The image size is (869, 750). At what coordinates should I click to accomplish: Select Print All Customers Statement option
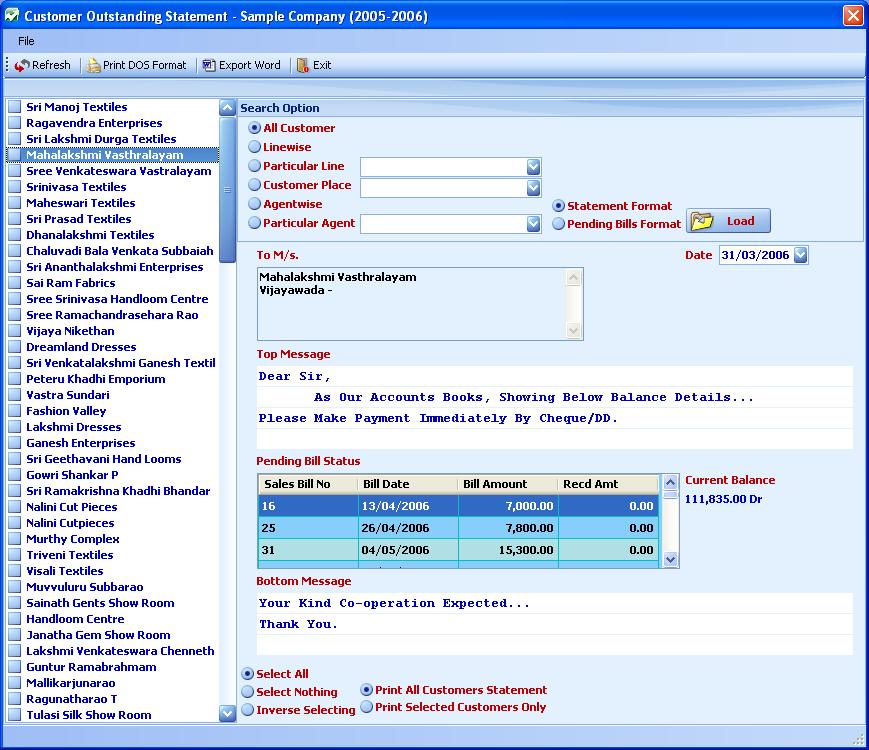366,690
